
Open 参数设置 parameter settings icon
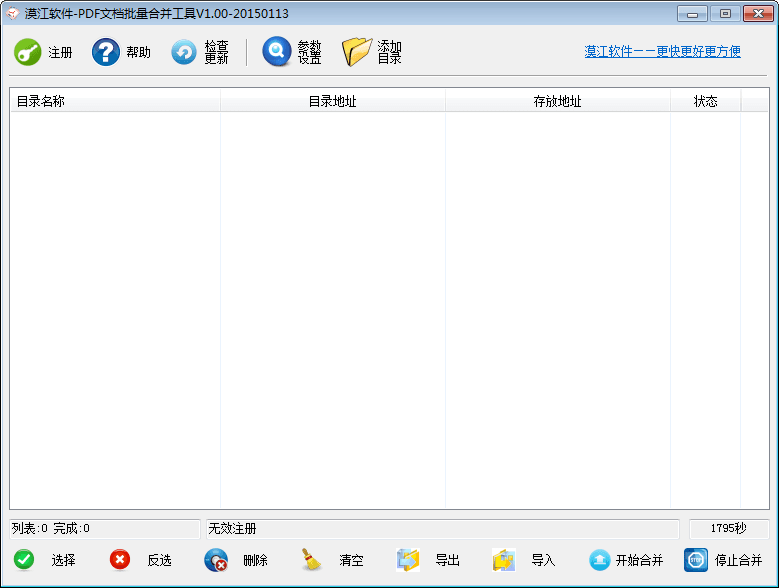(277, 52)
